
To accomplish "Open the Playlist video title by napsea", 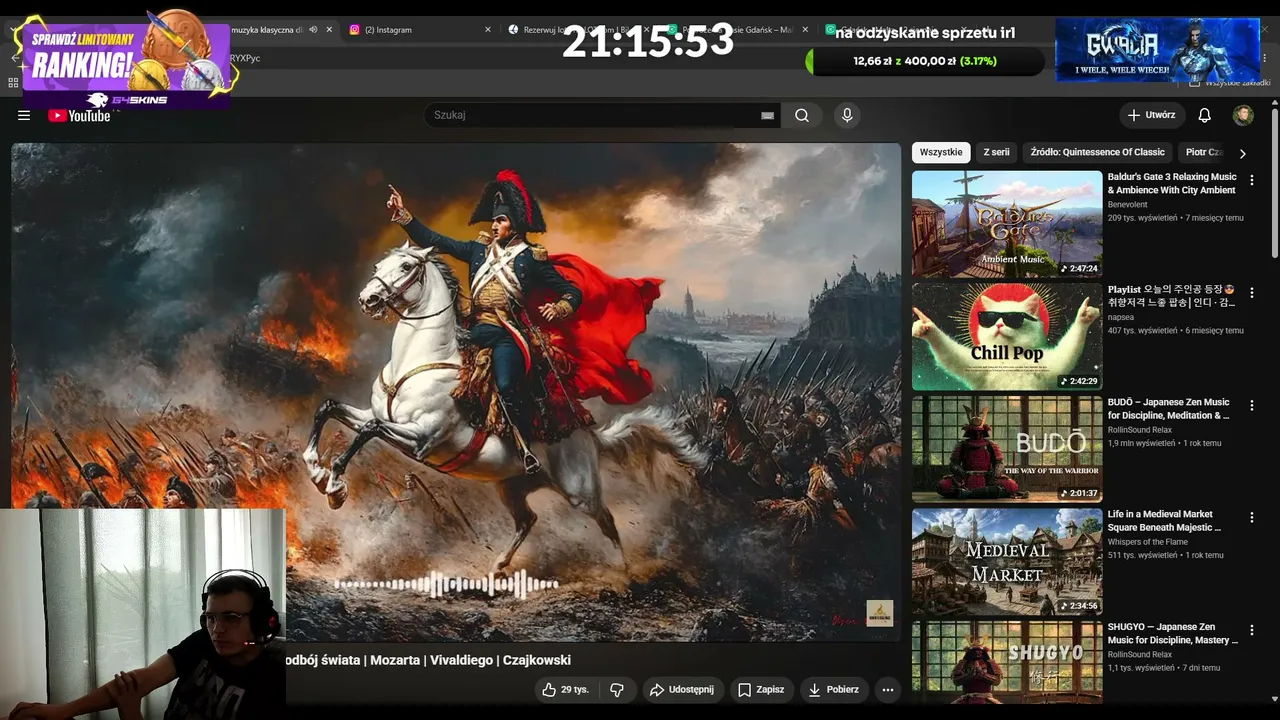I will pyautogui.click(x=1172, y=296).
